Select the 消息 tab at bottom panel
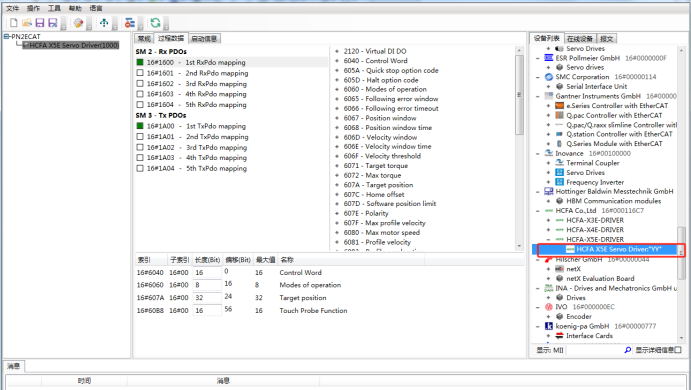Image resolution: width=691 pixels, height=390 pixels. pos(13,366)
